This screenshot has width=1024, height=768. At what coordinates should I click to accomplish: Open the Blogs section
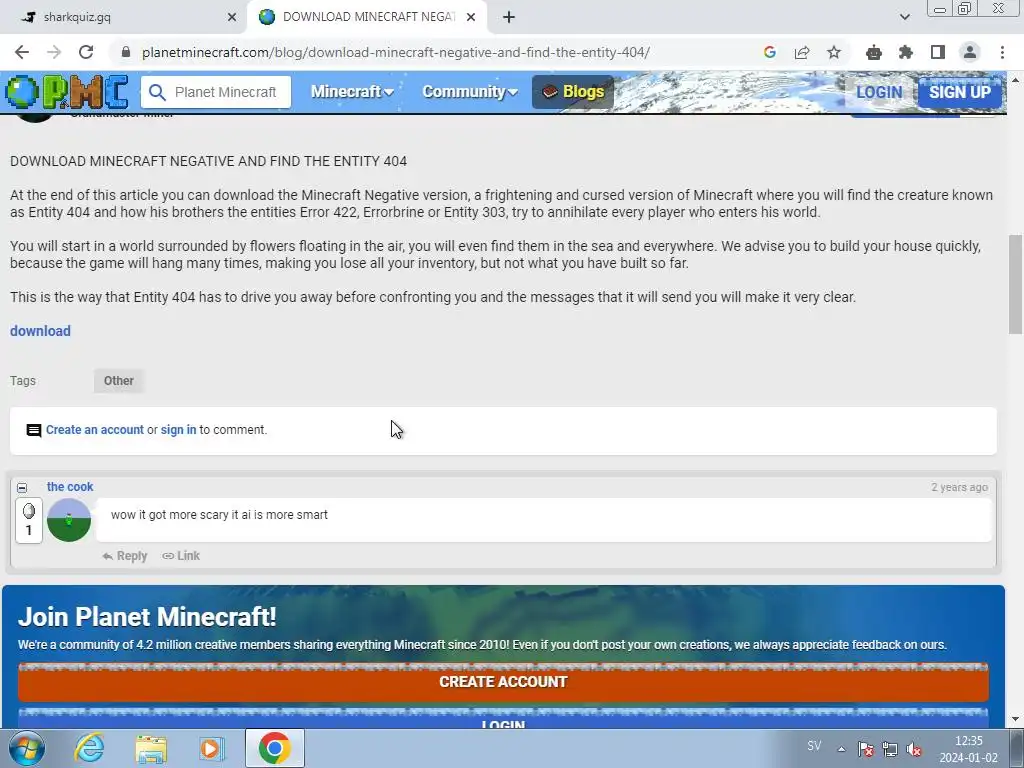(573, 92)
